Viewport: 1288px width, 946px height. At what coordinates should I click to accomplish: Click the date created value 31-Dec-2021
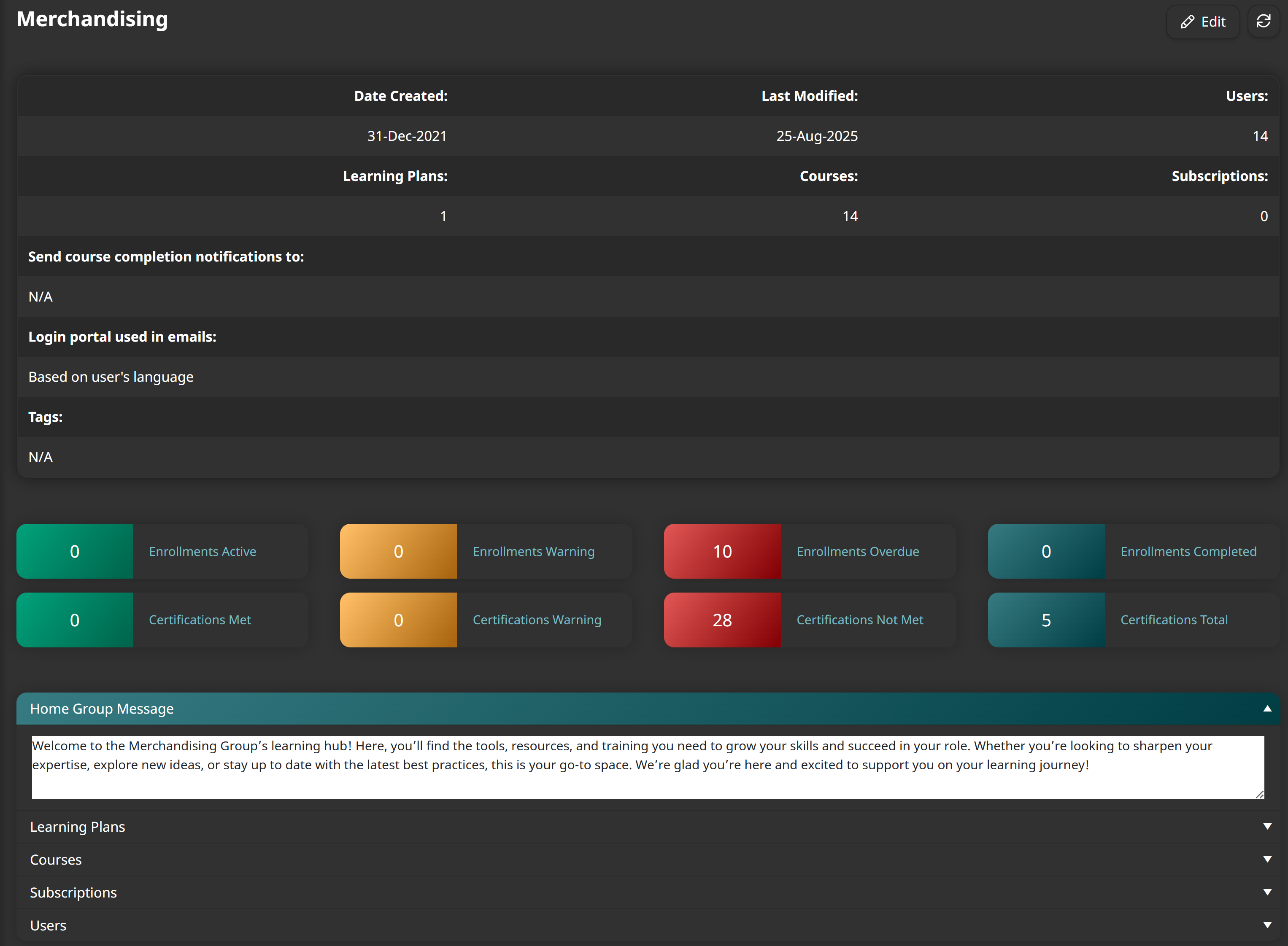pyautogui.click(x=407, y=136)
